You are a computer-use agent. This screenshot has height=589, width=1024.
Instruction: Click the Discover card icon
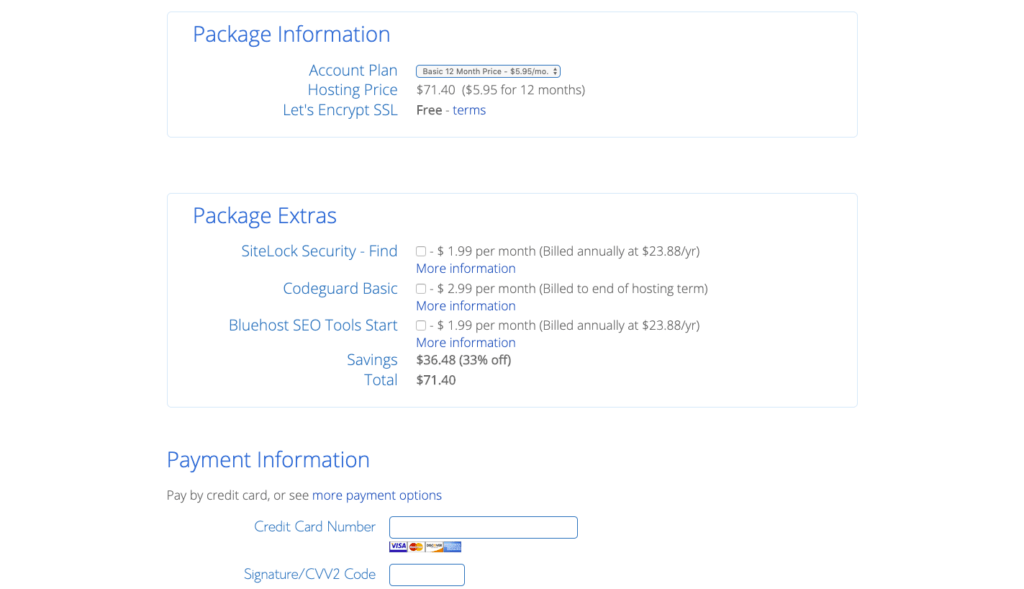(434, 547)
